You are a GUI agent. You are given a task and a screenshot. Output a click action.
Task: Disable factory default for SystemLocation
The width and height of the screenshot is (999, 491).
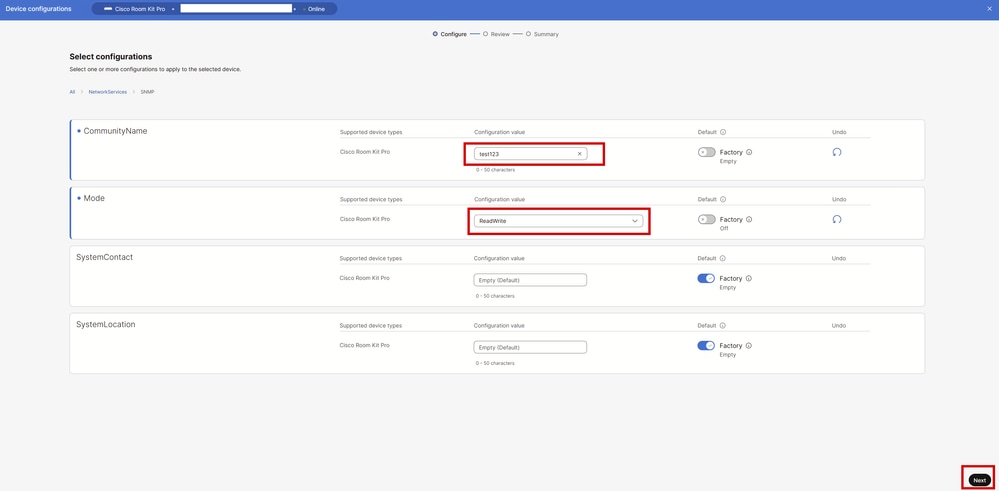[x=706, y=346]
